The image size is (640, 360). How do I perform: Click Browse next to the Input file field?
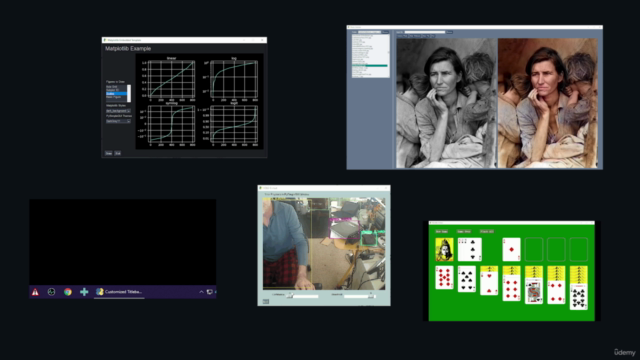click(x=449, y=32)
